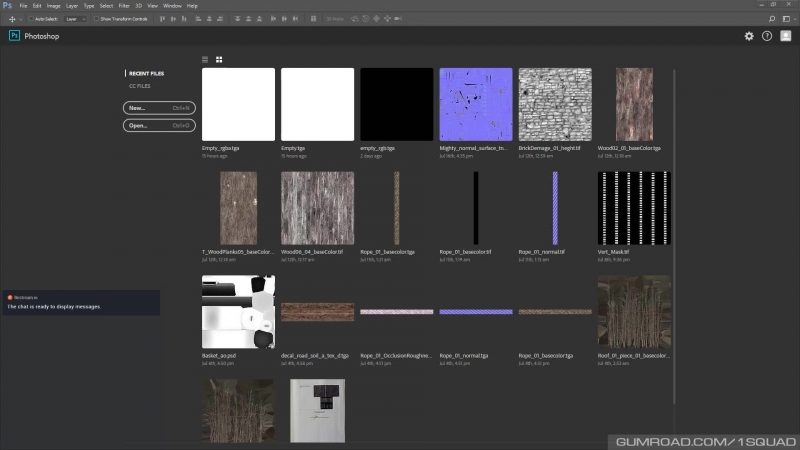This screenshot has height=450, width=800.
Task: Open the Image menu
Action: [x=54, y=6]
